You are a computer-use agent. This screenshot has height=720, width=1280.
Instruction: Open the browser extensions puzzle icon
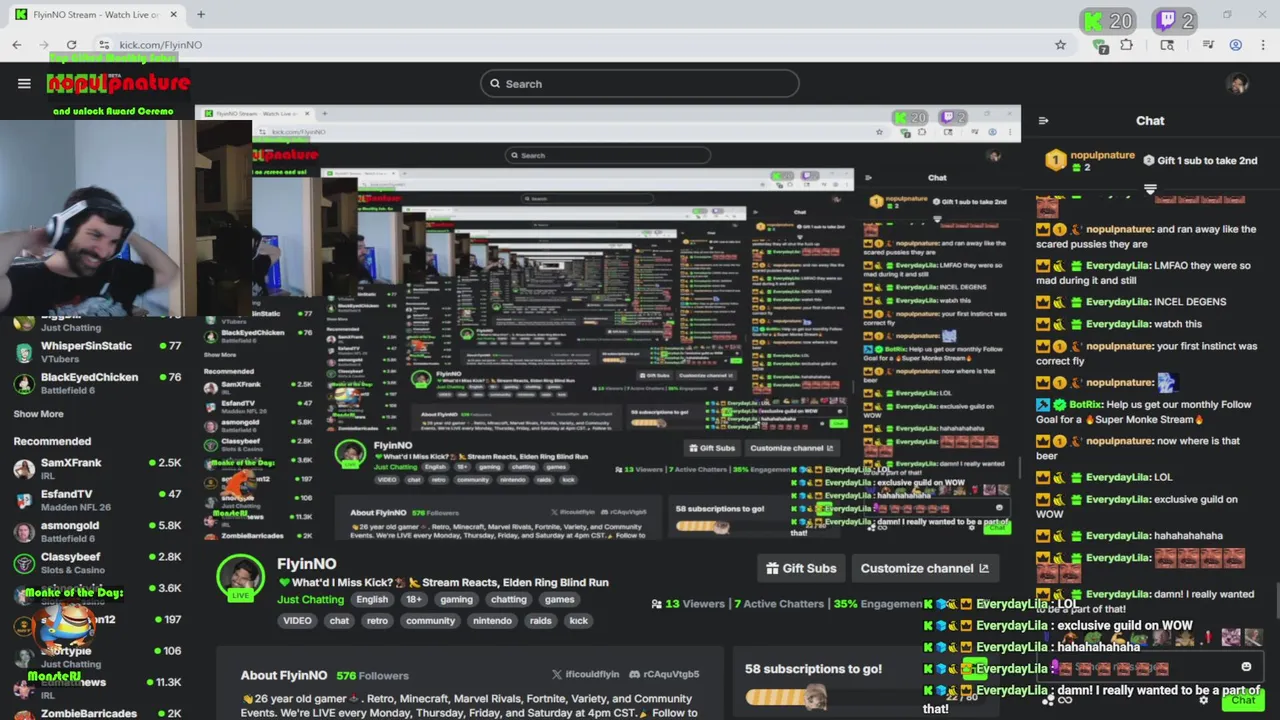(x=1127, y=45)
